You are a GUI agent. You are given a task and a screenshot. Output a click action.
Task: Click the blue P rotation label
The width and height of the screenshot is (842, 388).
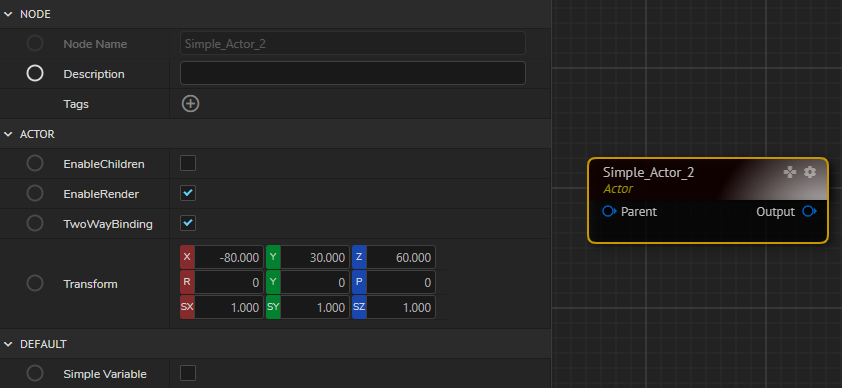(x=359, y=282)
